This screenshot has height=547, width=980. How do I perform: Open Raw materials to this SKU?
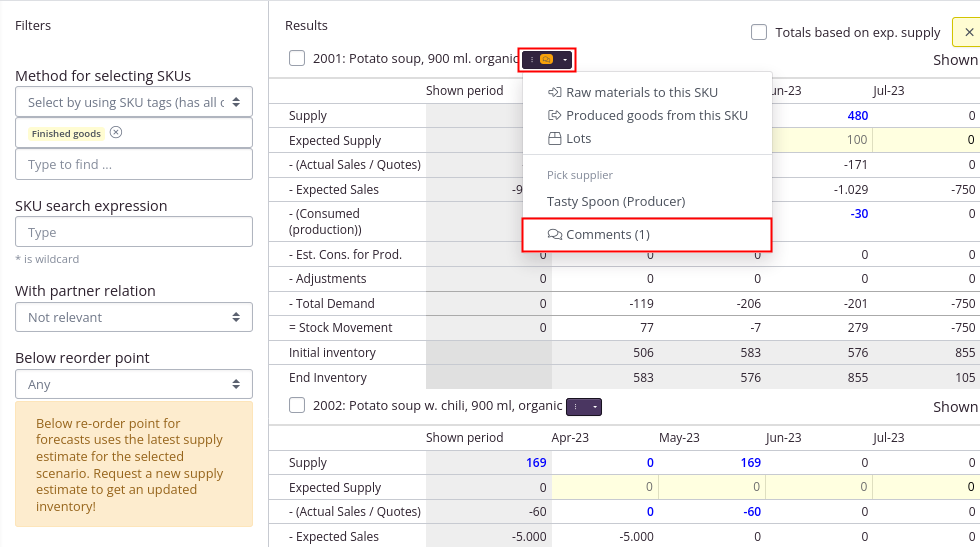pyautogui.click(x=641, y=92)
